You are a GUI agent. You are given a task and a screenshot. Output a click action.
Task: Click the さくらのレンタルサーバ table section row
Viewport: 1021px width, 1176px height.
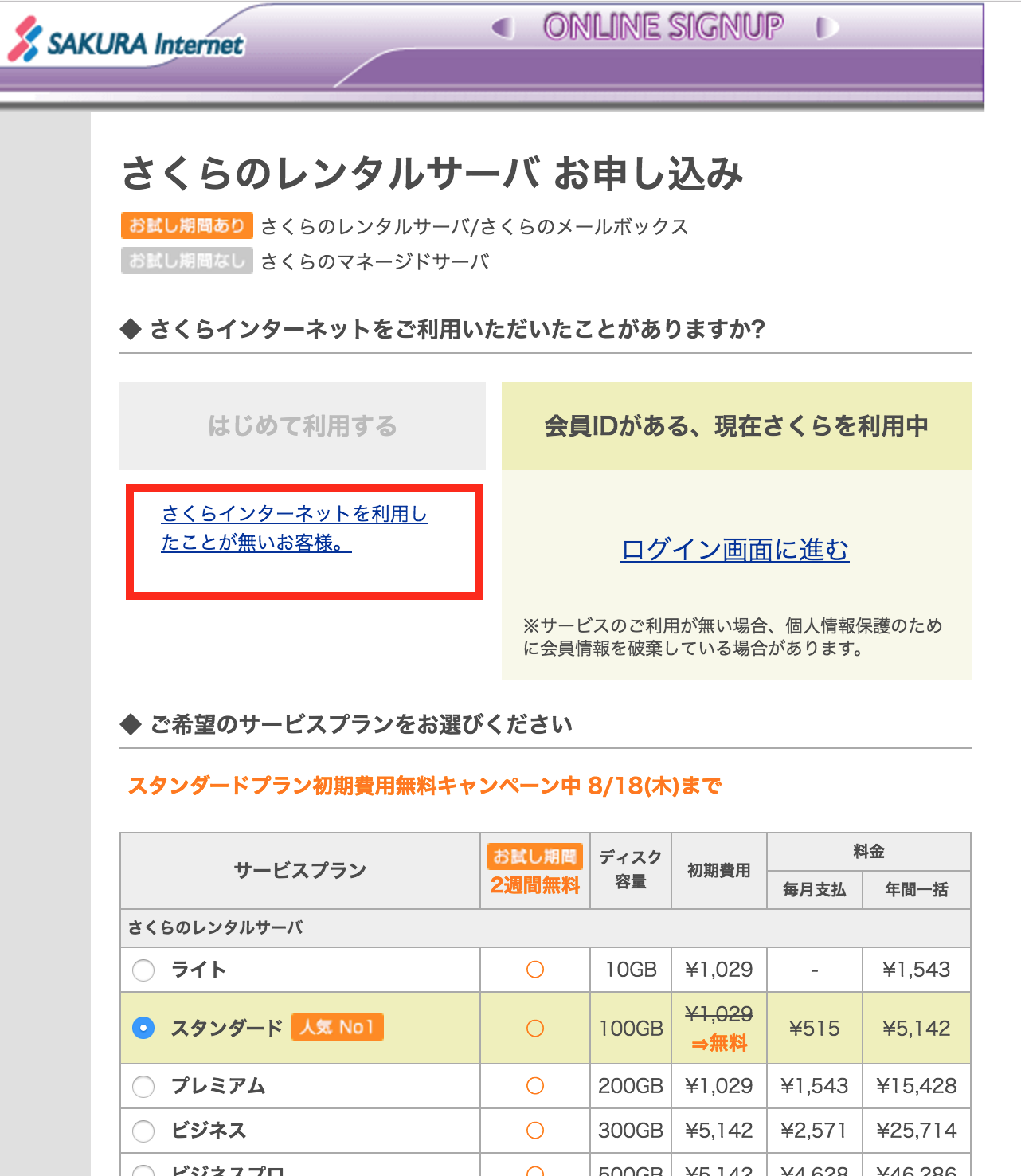coord(546,928)
